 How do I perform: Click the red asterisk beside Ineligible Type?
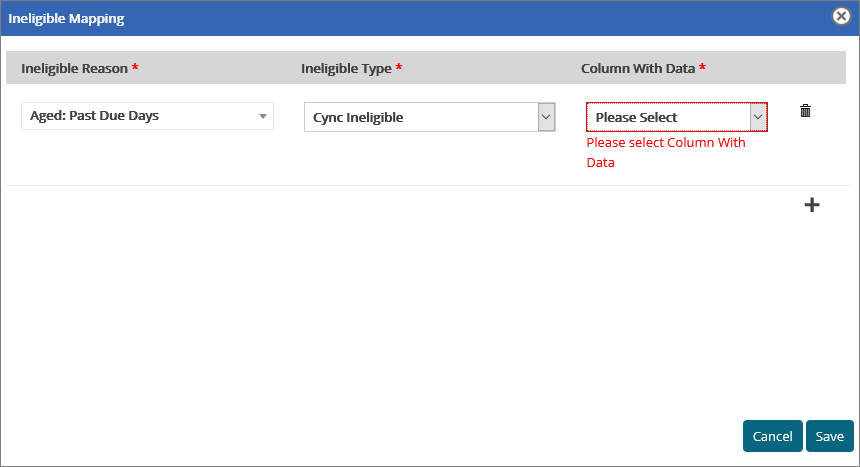(x=399, y=68)
